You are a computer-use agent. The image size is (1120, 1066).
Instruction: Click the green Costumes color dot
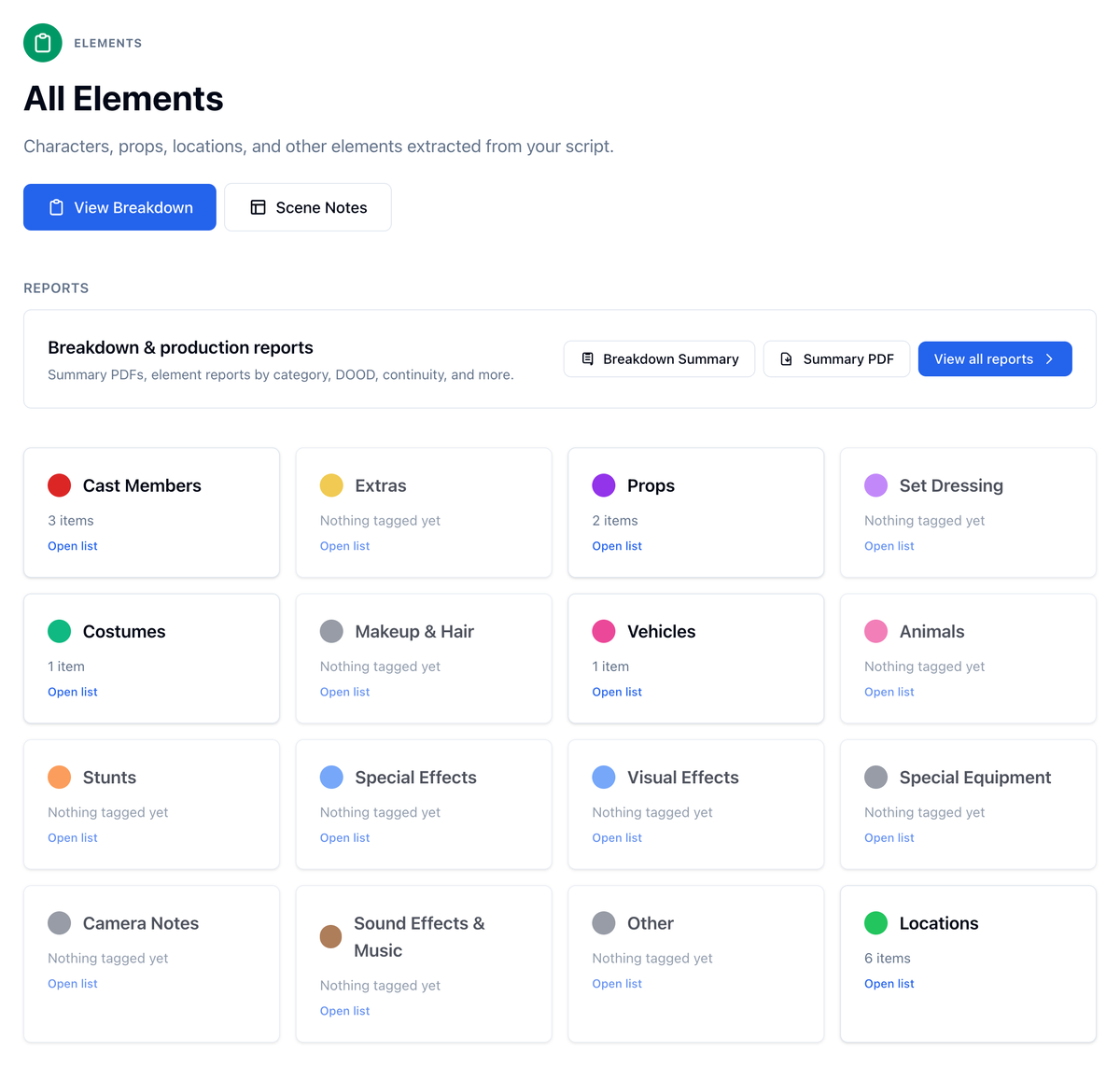coord(60,631)
